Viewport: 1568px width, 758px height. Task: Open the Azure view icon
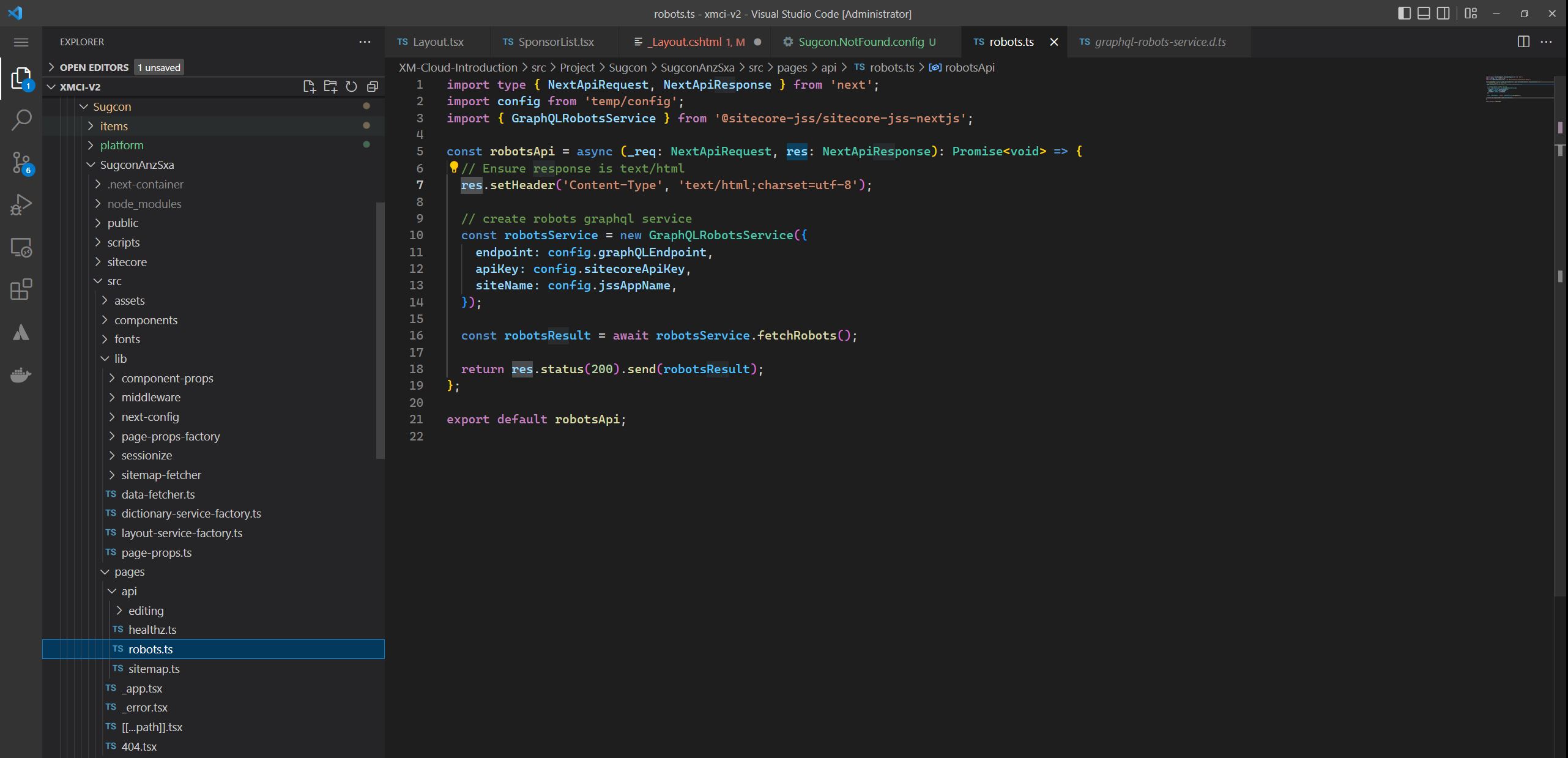coord(21,332)
